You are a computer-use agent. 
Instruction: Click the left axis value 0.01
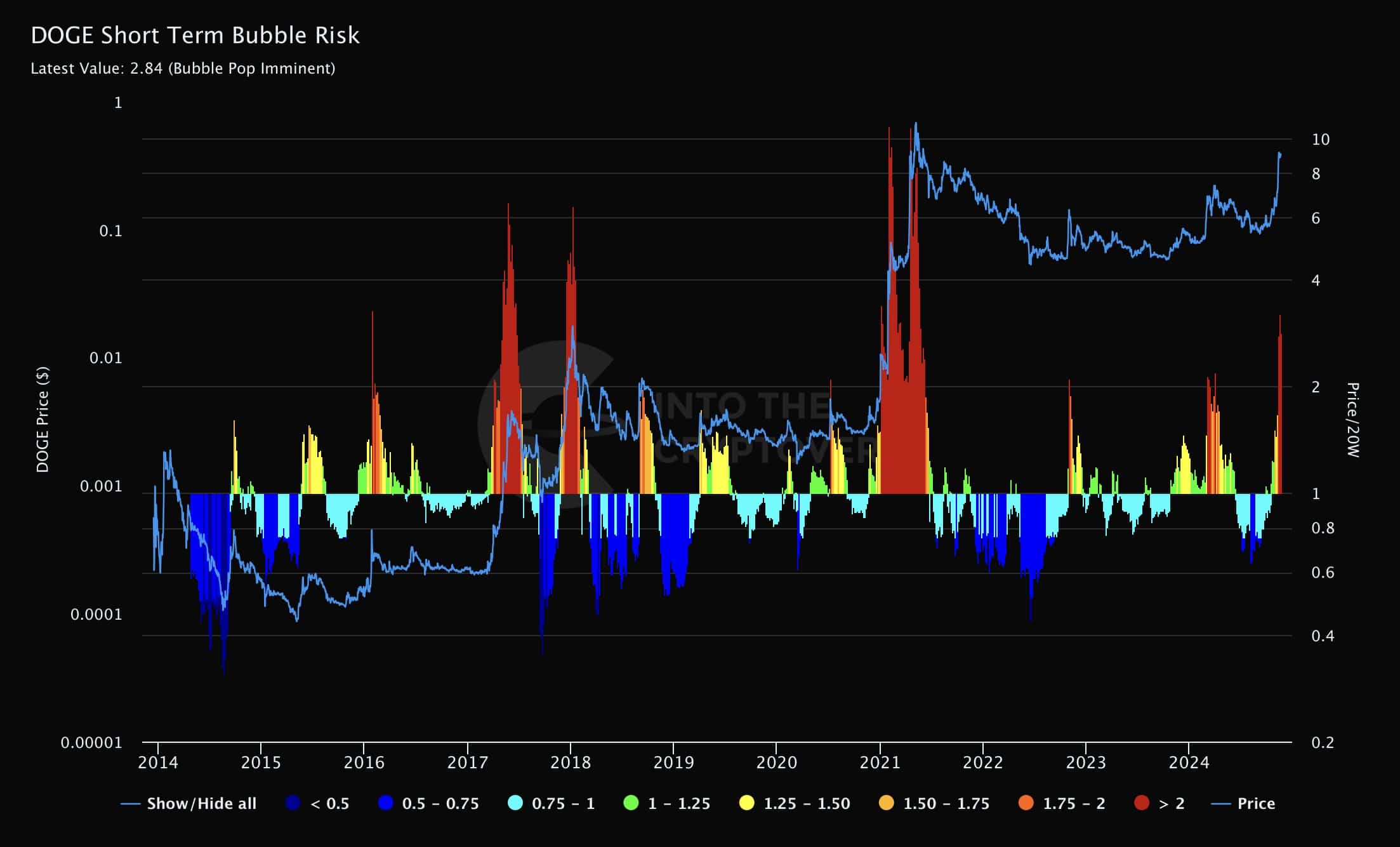105,358
